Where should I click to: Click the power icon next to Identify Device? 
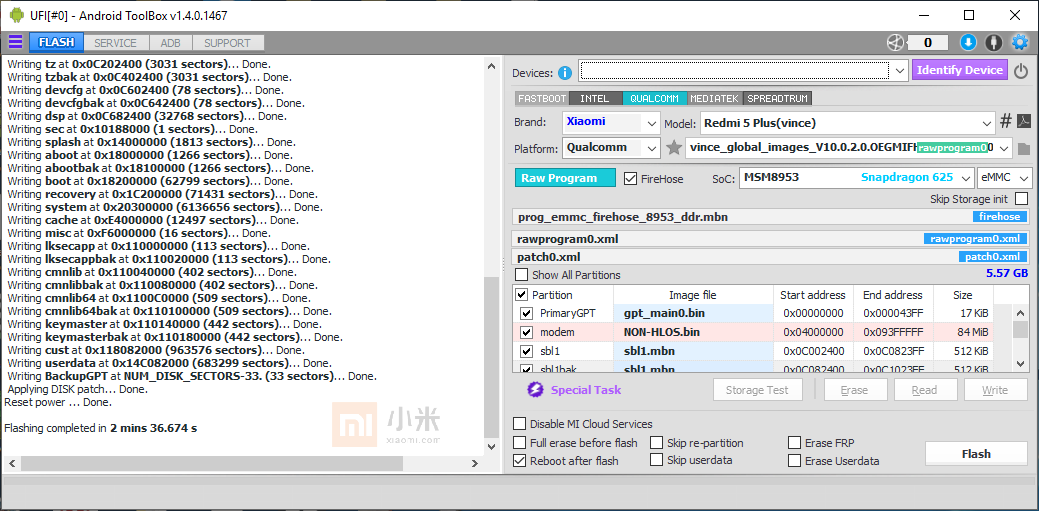pyautogui.click(x=1021, y=70)
